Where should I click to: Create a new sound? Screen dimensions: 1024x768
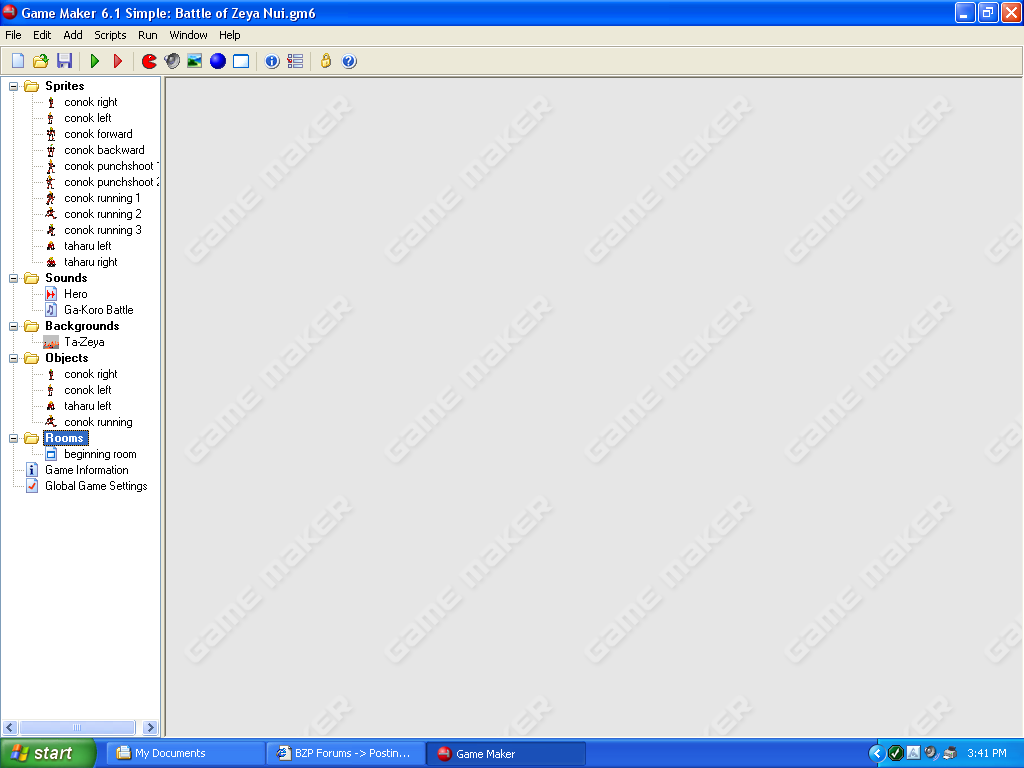pos(171,61)
